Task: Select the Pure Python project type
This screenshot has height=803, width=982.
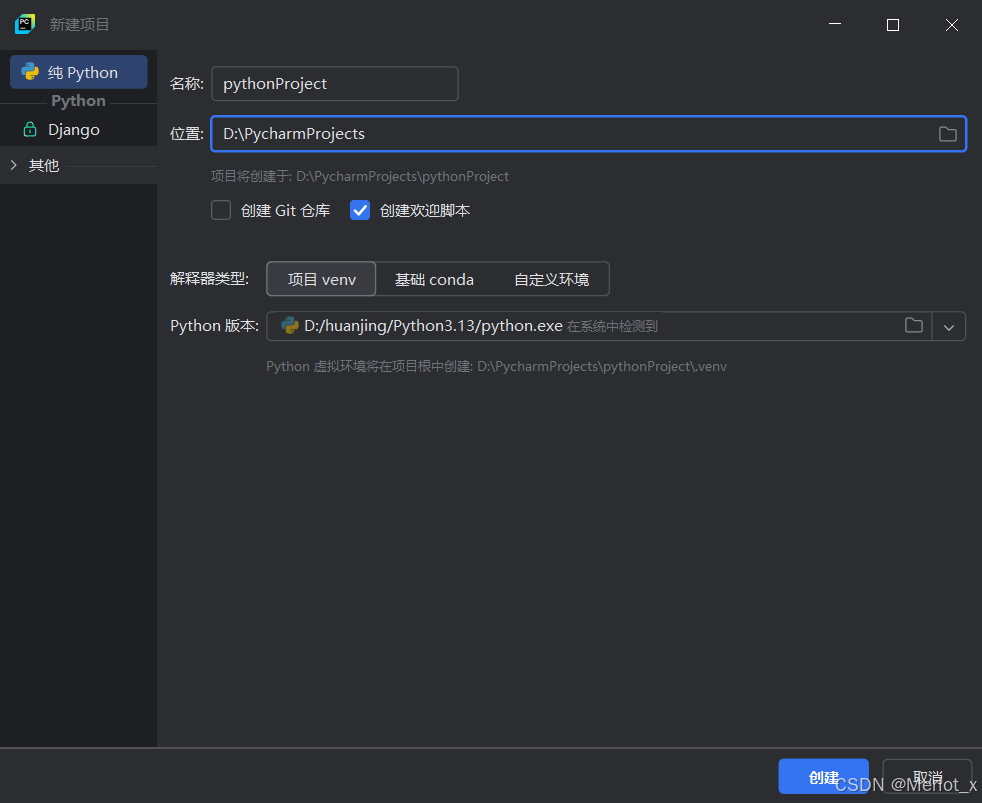Action: pos(79,72)
